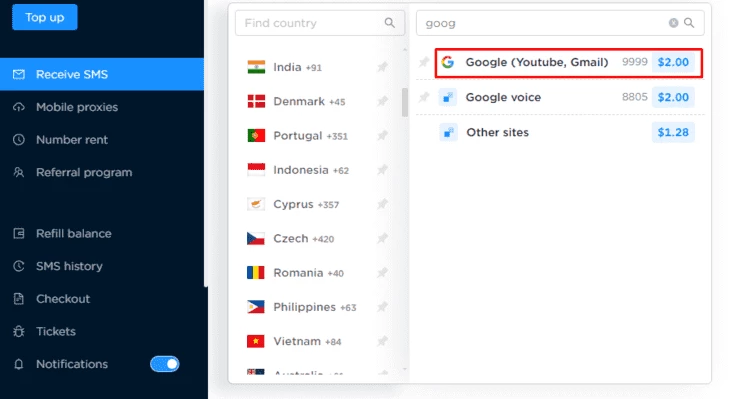Viewport: 730px width, 399px height.
Task: Click the service search magnifier icon
Action: coord(689,23)
